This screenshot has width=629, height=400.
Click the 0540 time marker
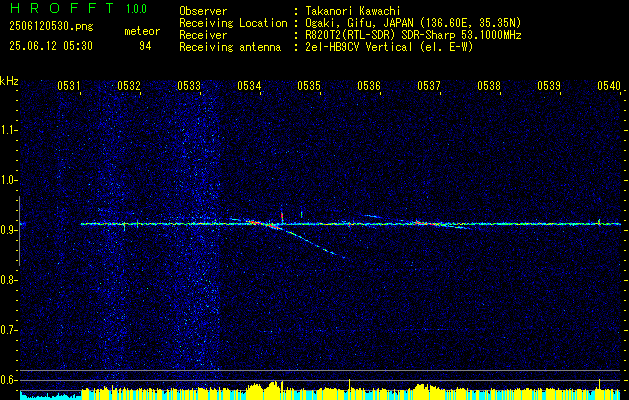tap(609, 85)
